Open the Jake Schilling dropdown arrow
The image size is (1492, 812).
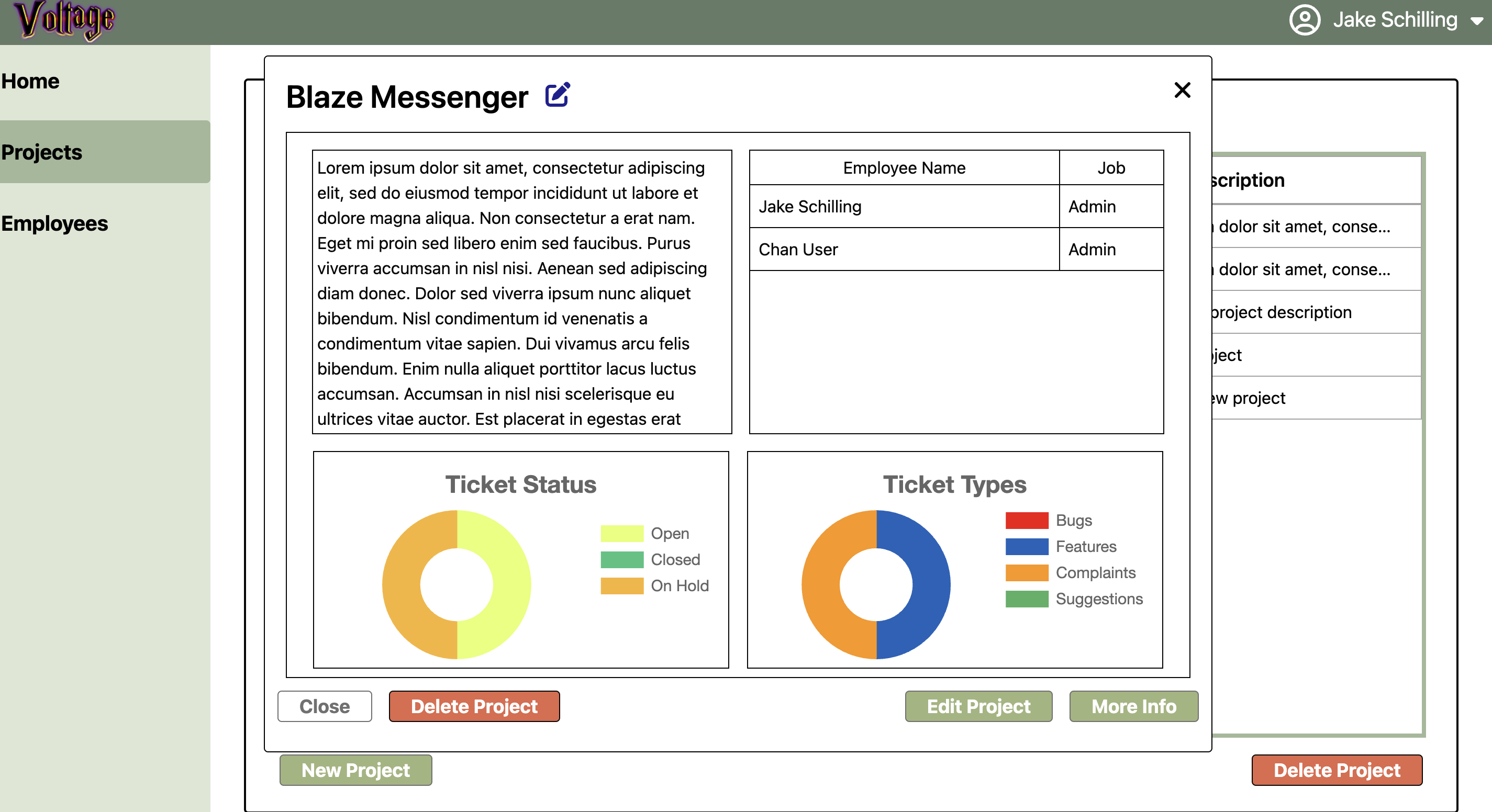1476,21
